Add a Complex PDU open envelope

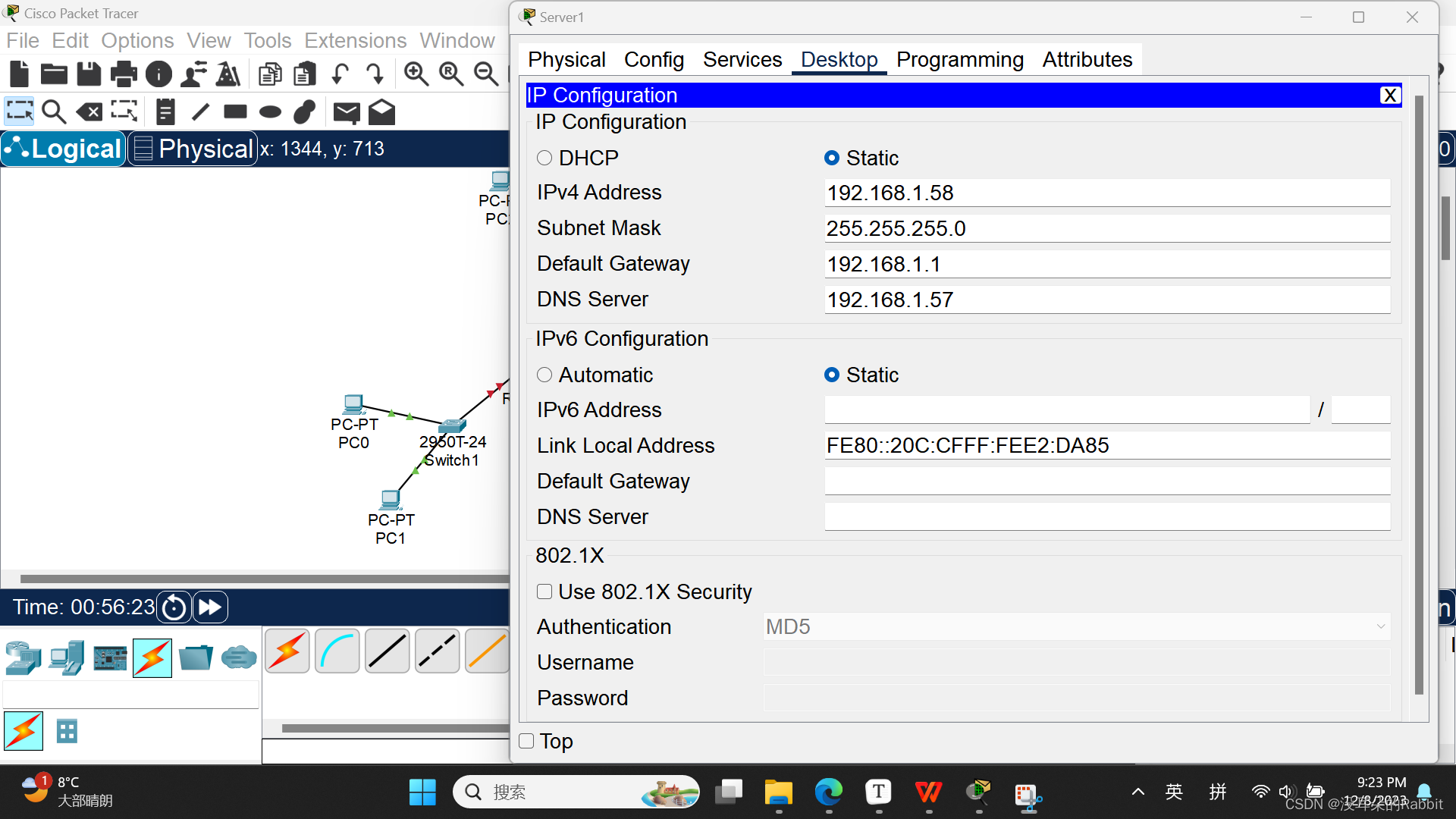point(381,111)
